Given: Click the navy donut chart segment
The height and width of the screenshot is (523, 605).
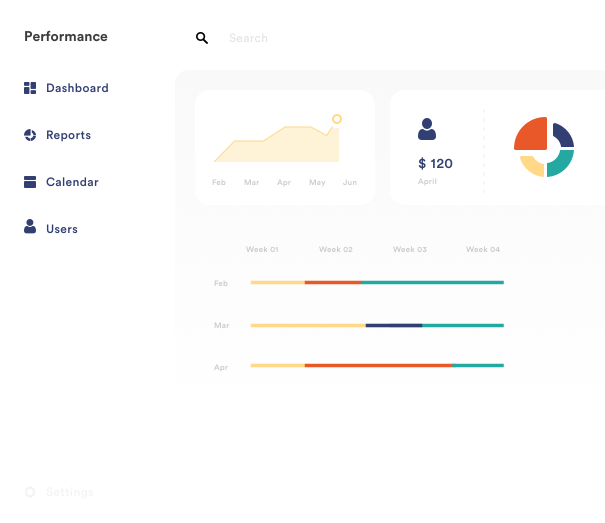Looking at the screenshot, I should pos(563,135).
